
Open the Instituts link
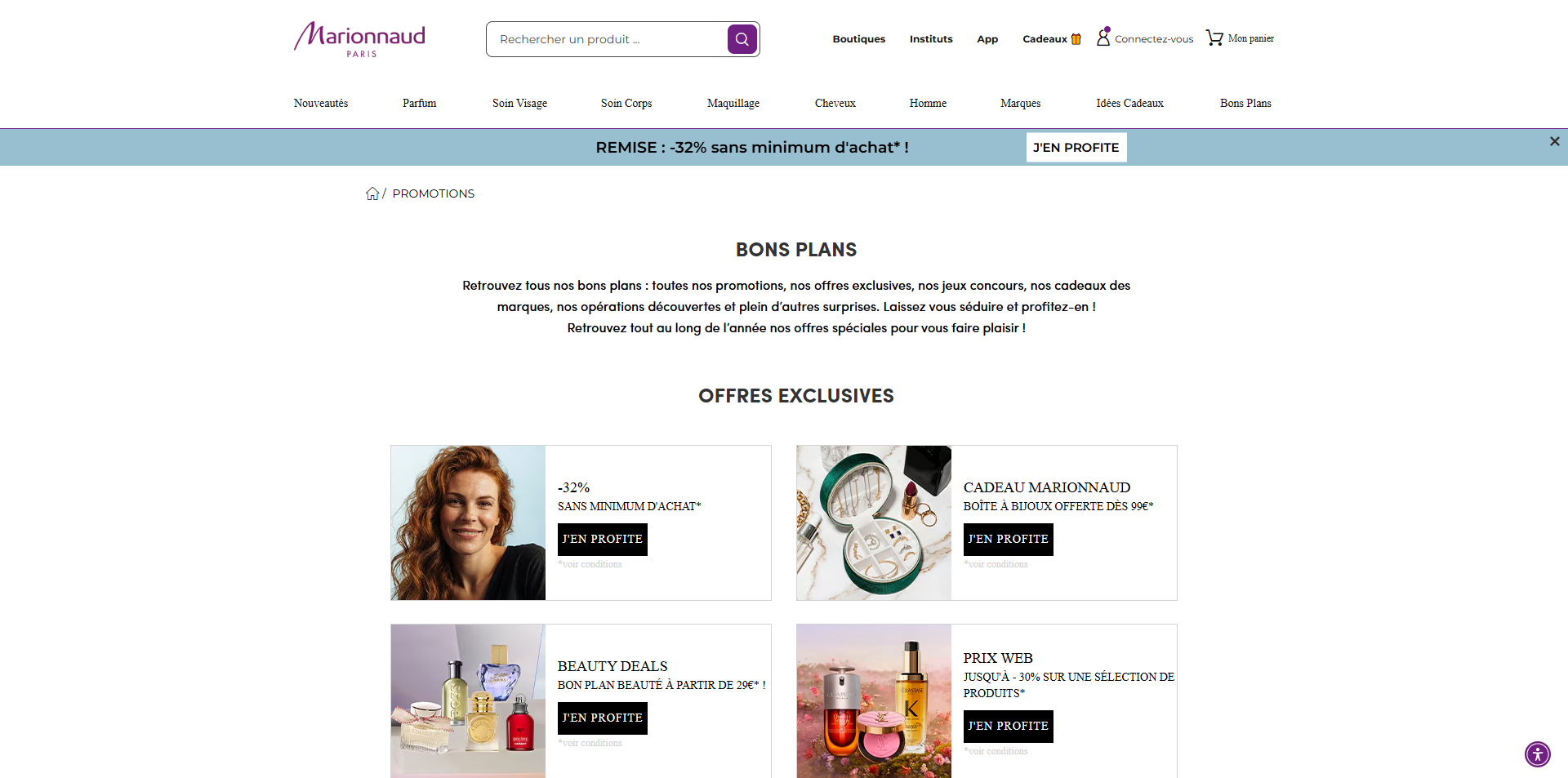[x=931, y=39]
